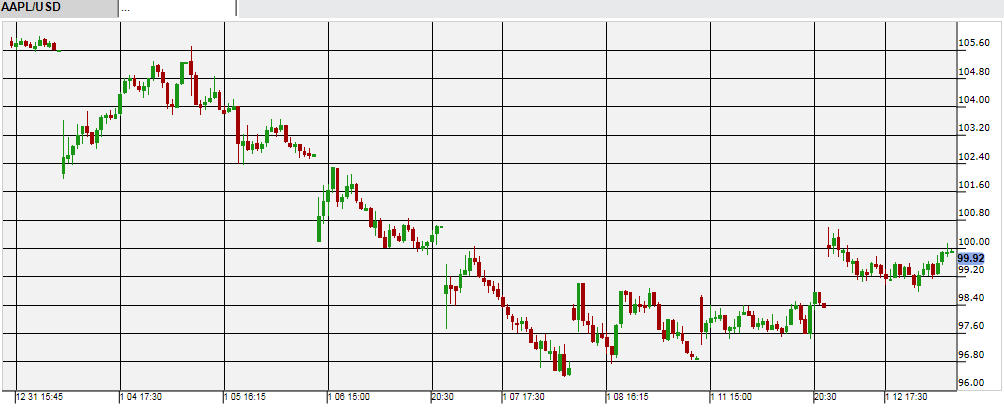This screenshot has width=1004, height=414.
Task: Click the 102.40 price axis label
Action: (x=973, y=157)
